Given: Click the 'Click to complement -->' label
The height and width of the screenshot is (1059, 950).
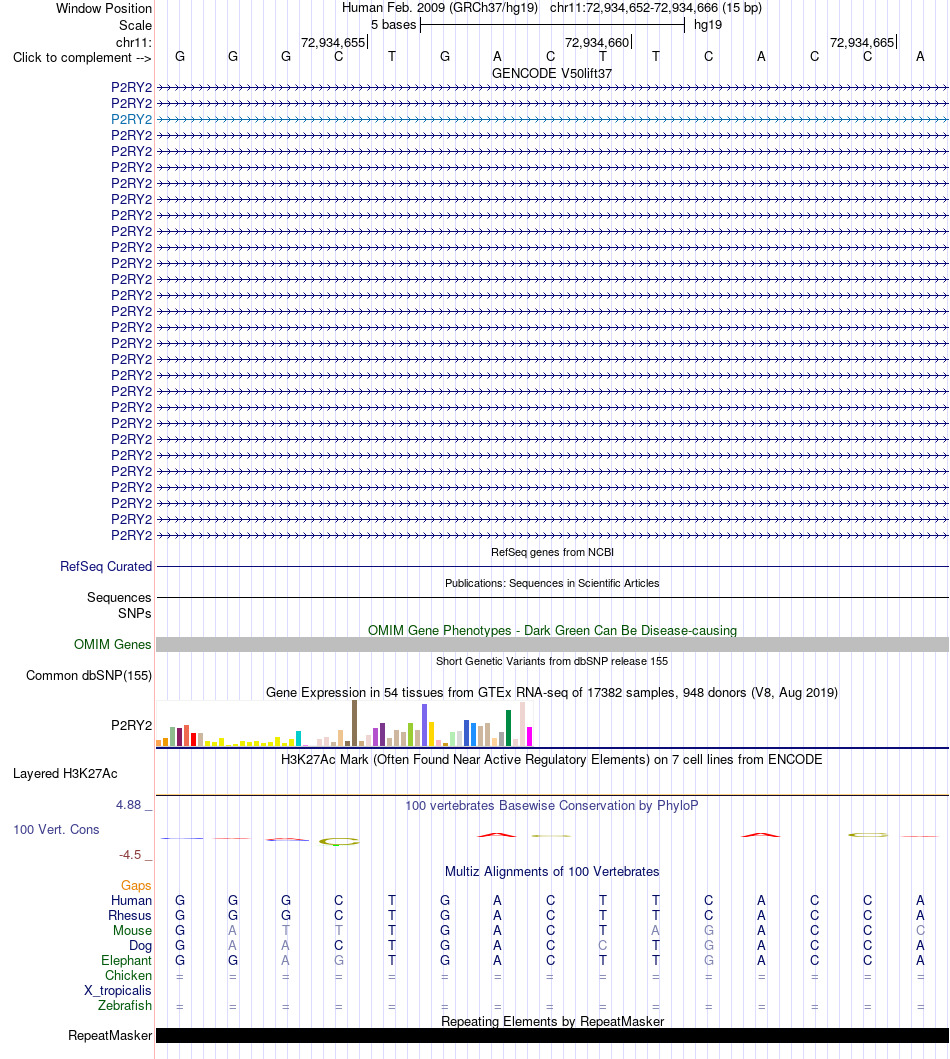Looking at the screenshot, I should [x=82, y=57].
